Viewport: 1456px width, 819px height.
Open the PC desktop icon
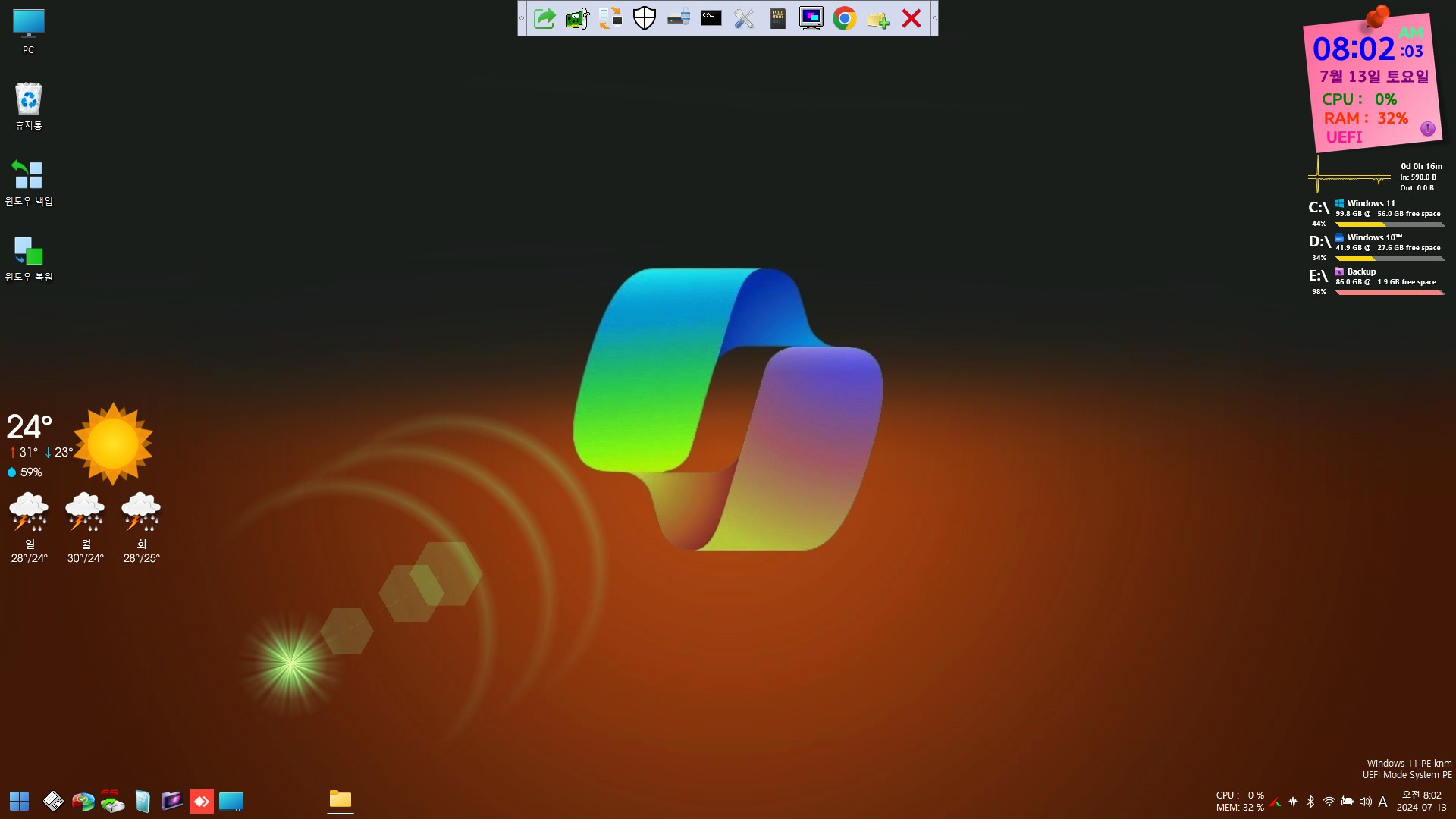click(29, 31)
